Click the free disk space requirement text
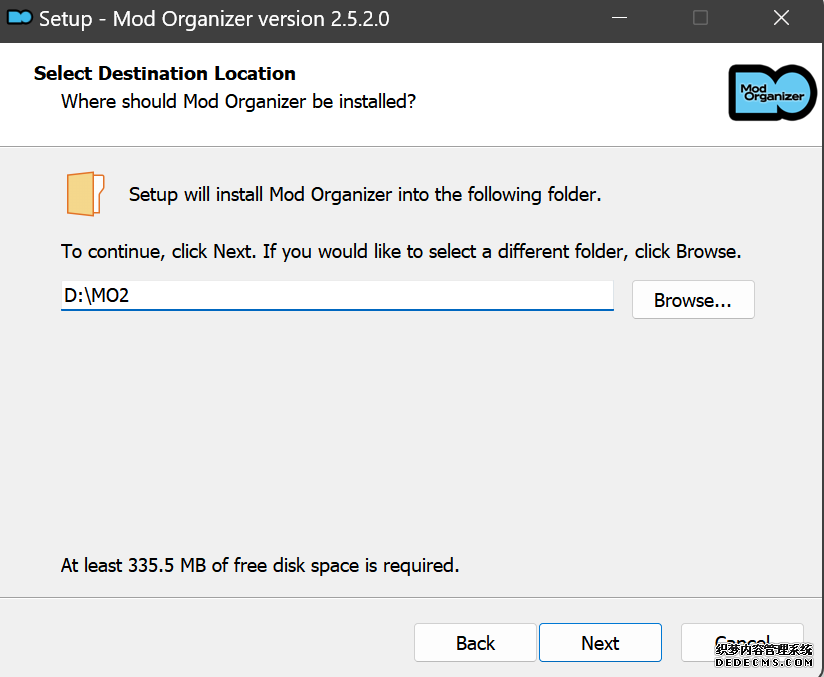 click(260, 566)
